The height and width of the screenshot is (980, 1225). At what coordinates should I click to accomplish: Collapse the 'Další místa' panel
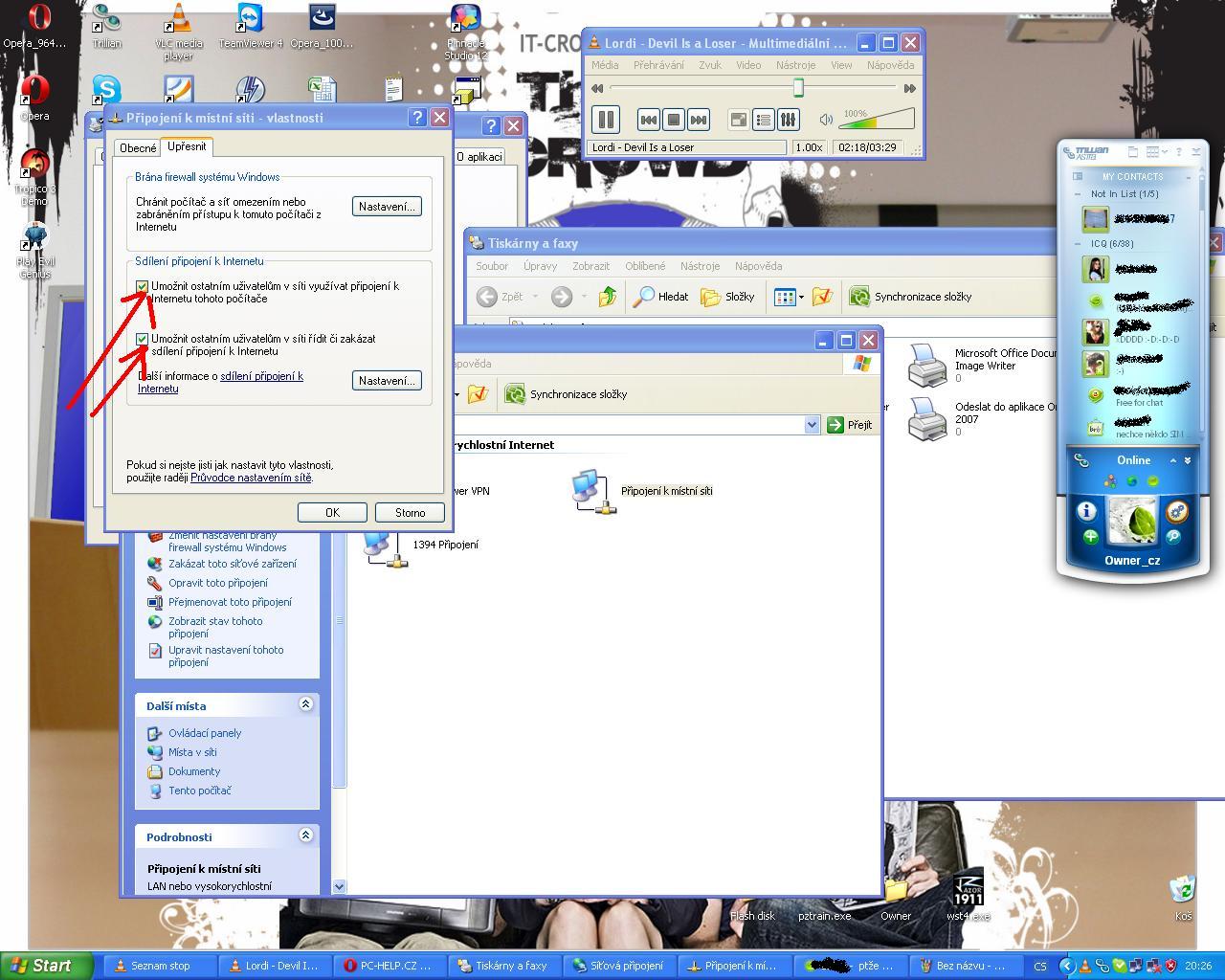click(x=306, y=704)
